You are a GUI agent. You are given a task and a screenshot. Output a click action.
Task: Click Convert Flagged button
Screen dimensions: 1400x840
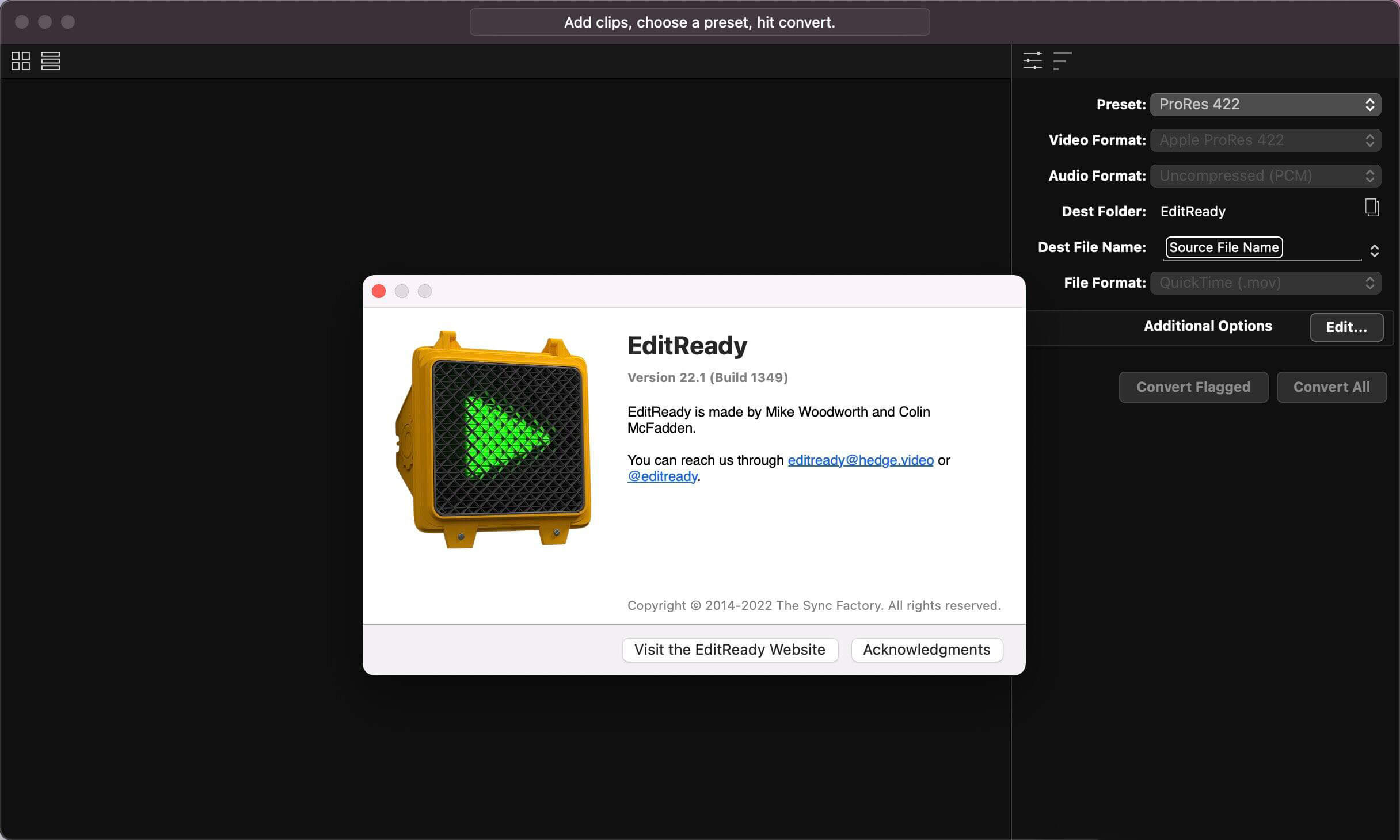[x=1193, y=387]
